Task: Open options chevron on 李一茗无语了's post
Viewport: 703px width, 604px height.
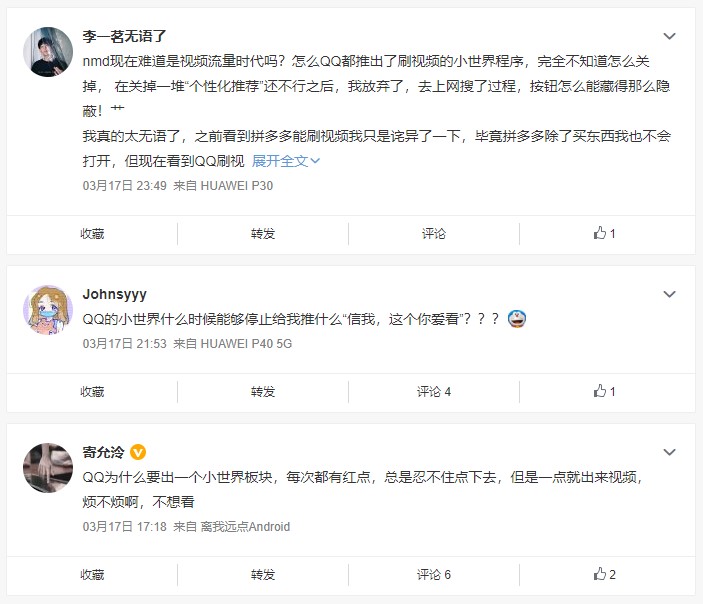Action: pyautogui.click(x=669, y=36)
